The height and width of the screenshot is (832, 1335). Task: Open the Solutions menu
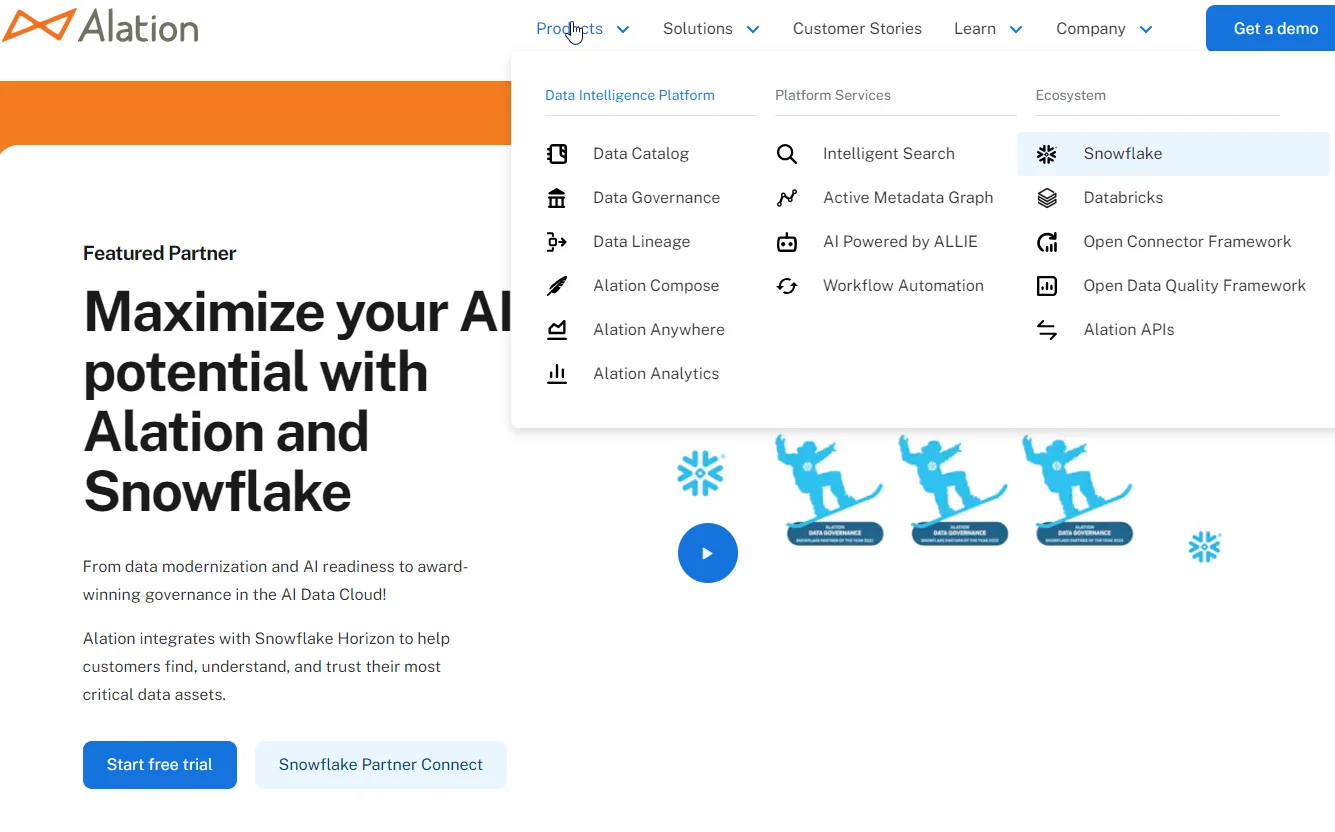click(x=698, y=29)
